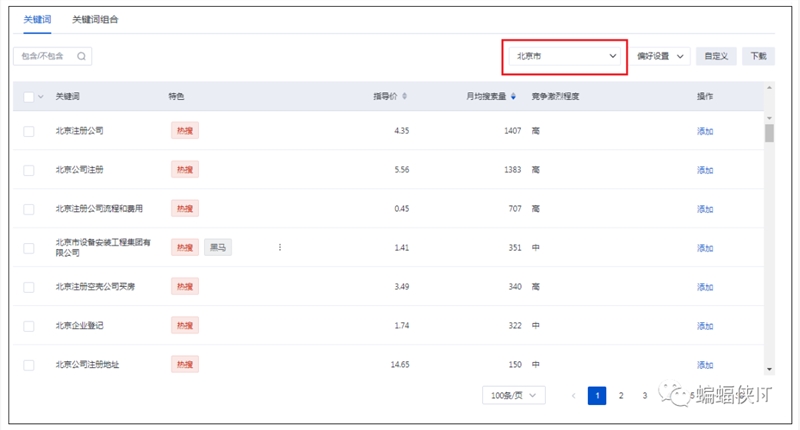The image size is (800, 430).
Task: Select the 关键词 tab
Action: [37, 20]
